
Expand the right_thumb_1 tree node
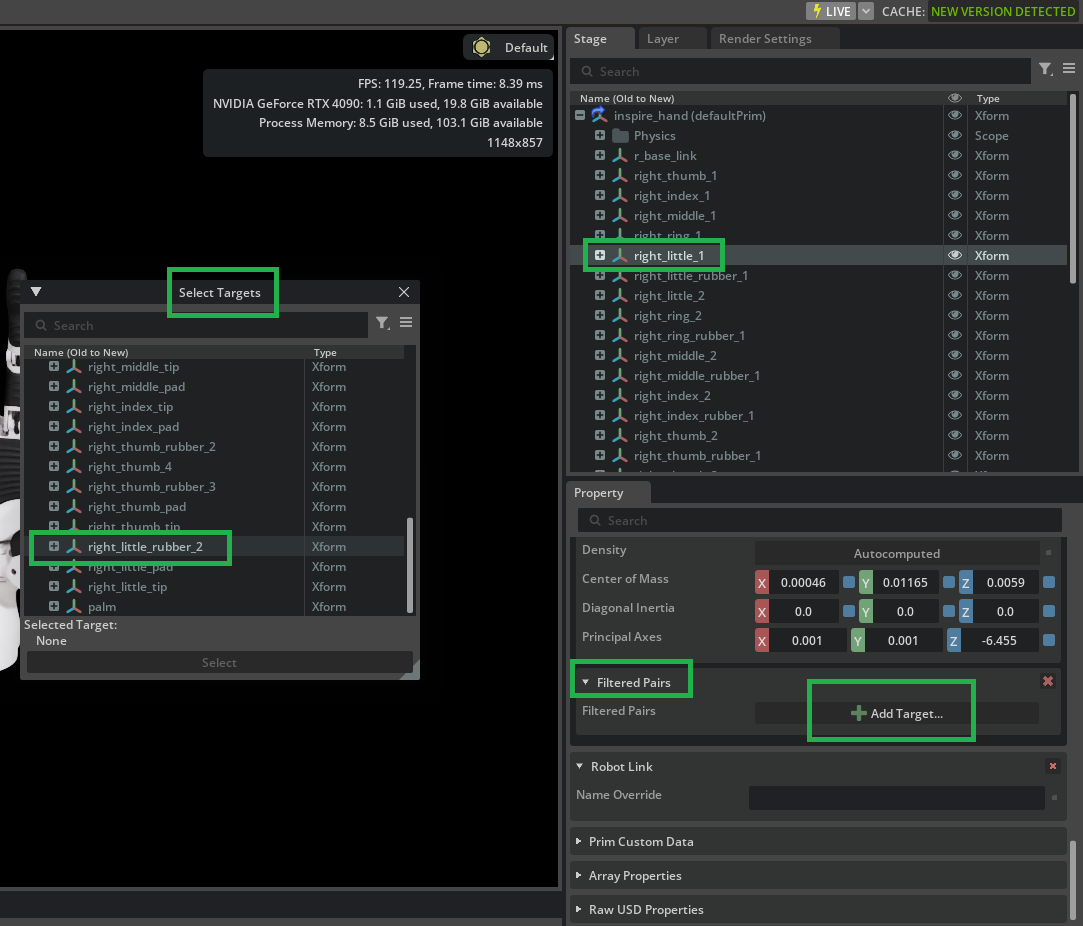tap(599, 175)
